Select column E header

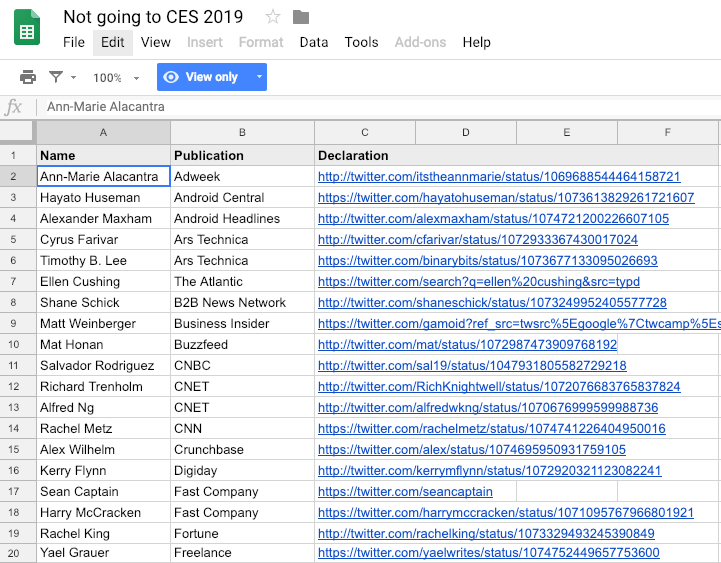[x=566, y=132]
